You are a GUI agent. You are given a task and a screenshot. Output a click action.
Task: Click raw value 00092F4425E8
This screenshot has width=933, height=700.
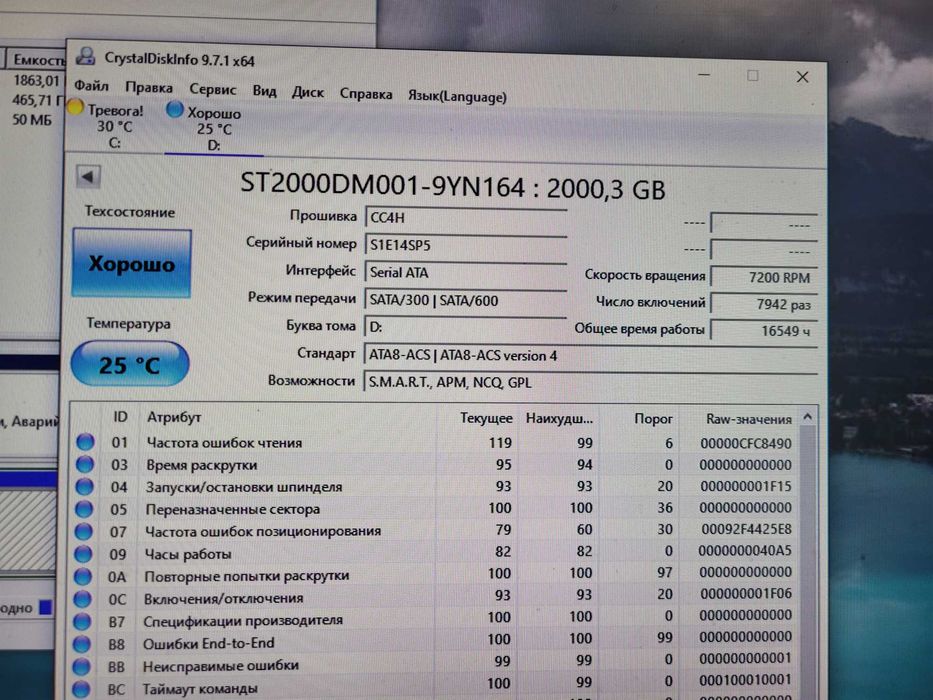[x=746, y=529]
